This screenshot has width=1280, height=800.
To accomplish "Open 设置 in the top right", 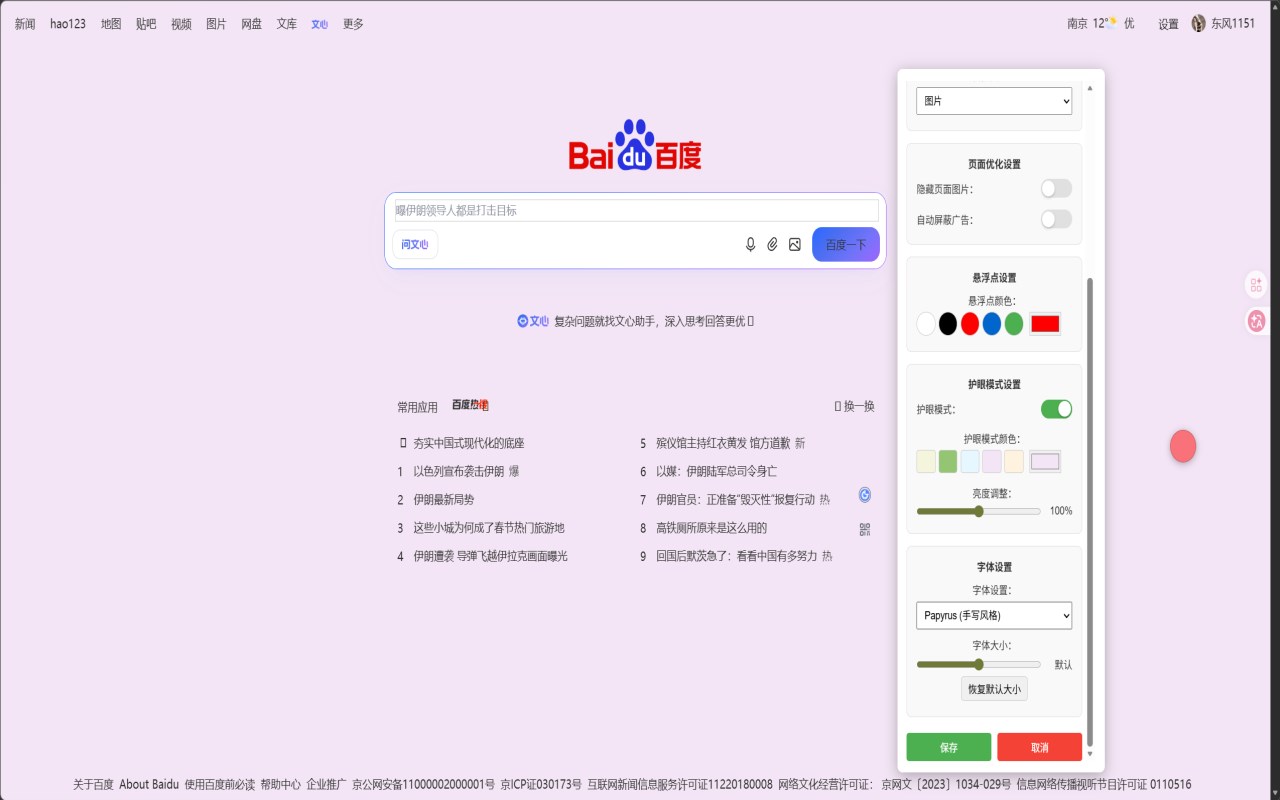I will tap(1168, 24).
